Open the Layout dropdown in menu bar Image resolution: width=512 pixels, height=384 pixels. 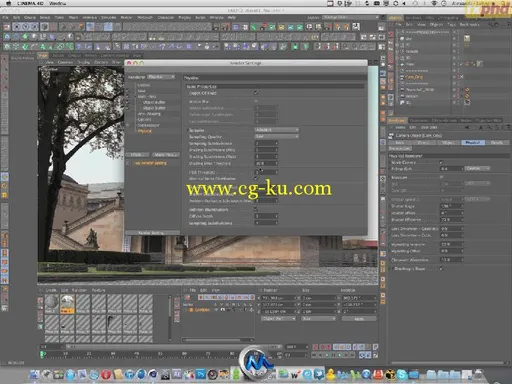click(x=350, y=17)
